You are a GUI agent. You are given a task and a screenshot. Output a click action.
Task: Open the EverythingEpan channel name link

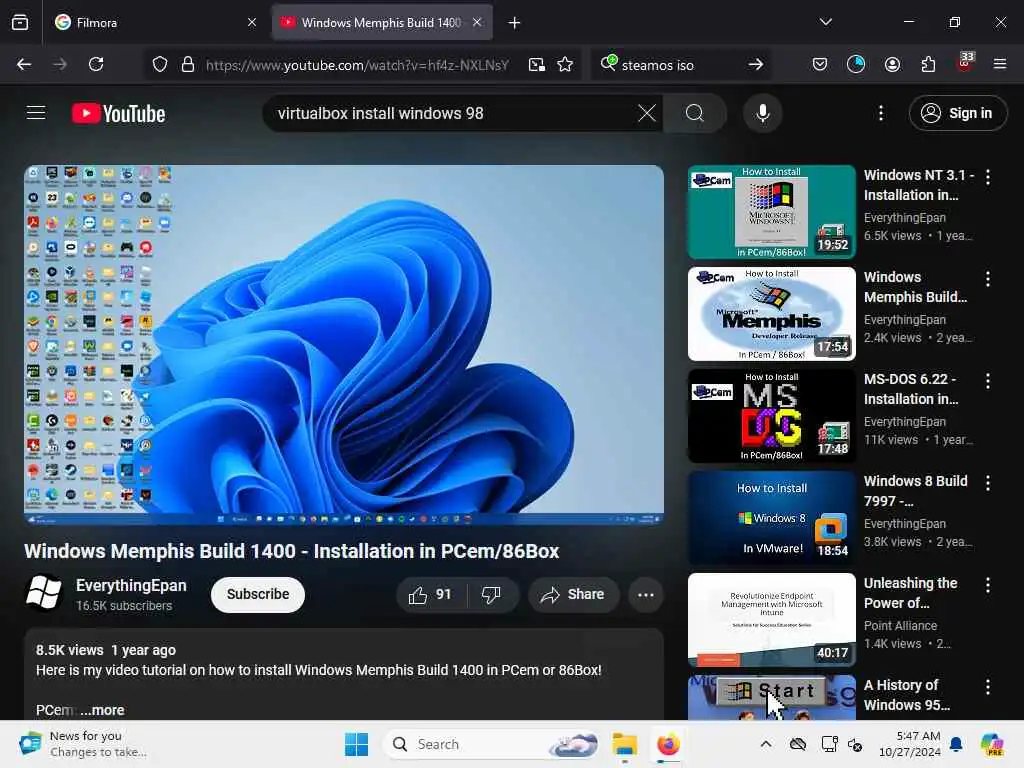[x=131, y=585]
